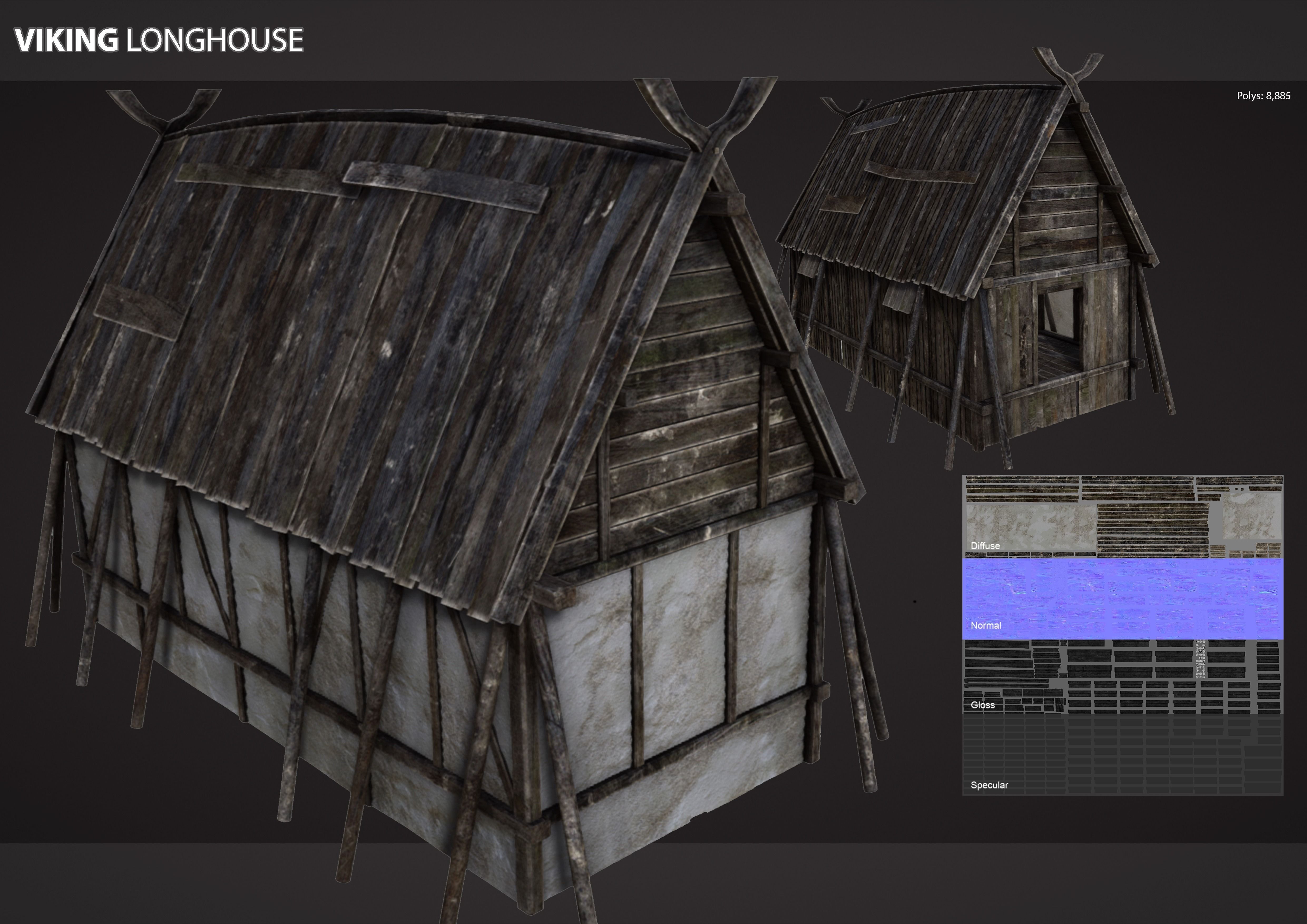The image size is (1307, 924).
Task: Click the VIKING LONGHOUSE title text
Action: 159,40
